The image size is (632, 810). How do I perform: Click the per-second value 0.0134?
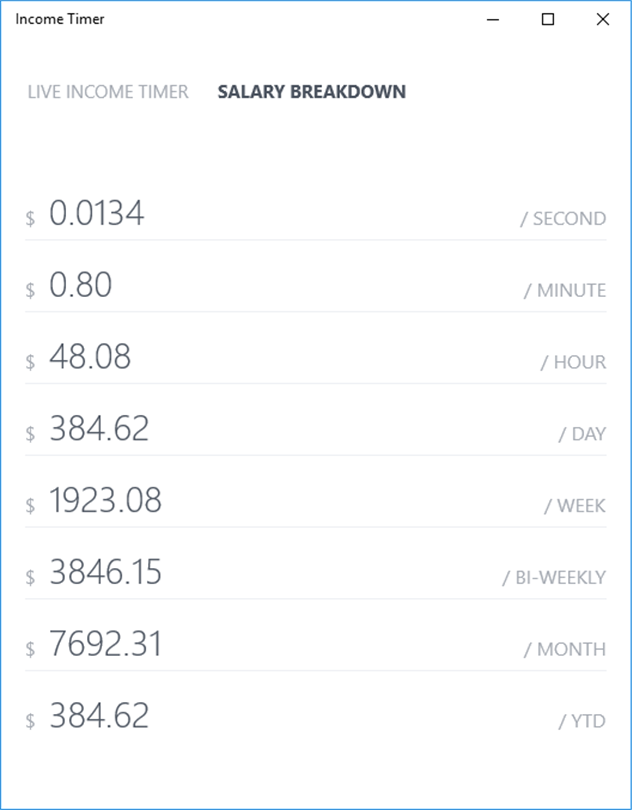tap(97, 213)
